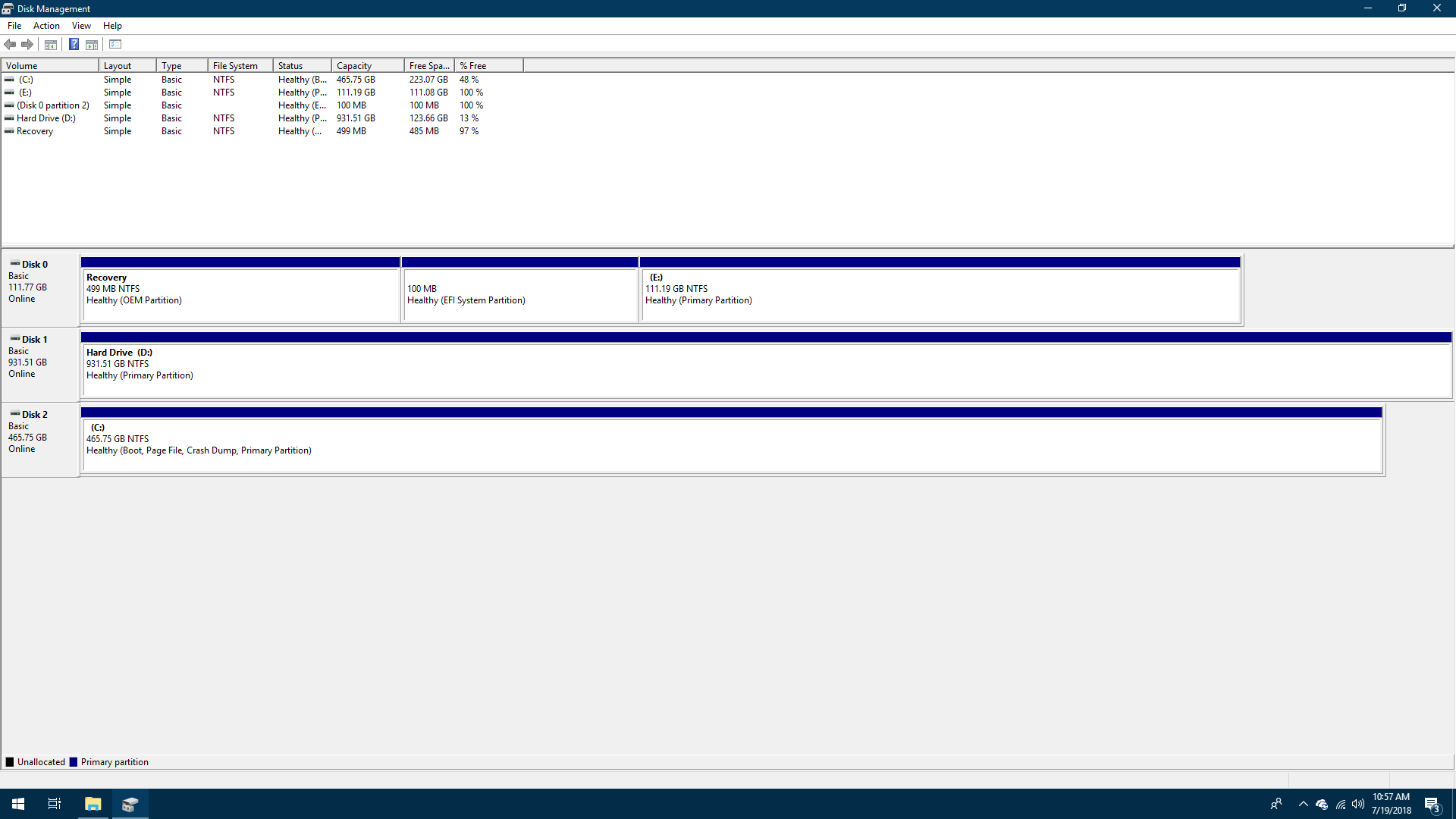Screen dimensions: 1456x819
Task: Click the Capacity column header to sort
Action: click(x=353, y=65)
